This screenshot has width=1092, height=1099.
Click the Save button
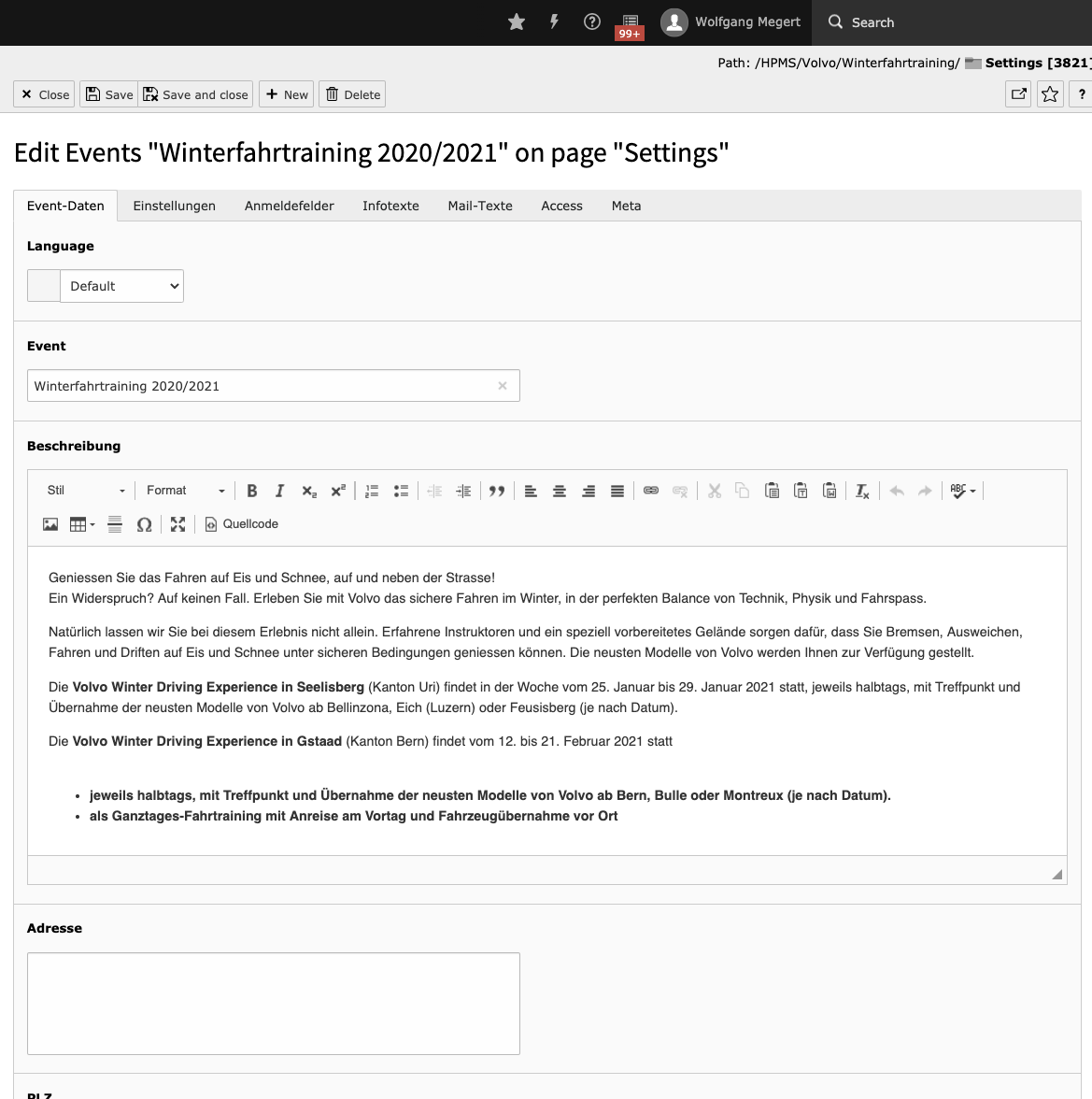pyautogui.click(x=108, y=93)
